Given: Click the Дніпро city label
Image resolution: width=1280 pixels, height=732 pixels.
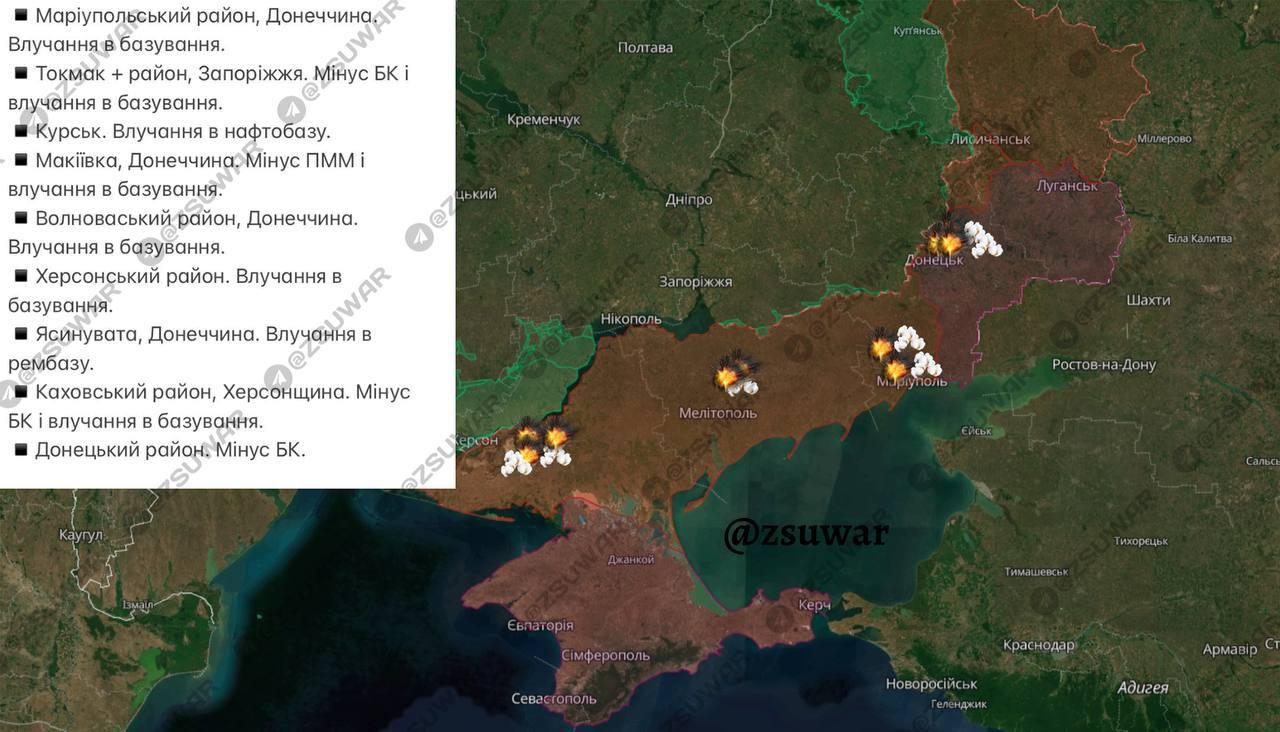Looking at the screenshot, I should point(689,199).
